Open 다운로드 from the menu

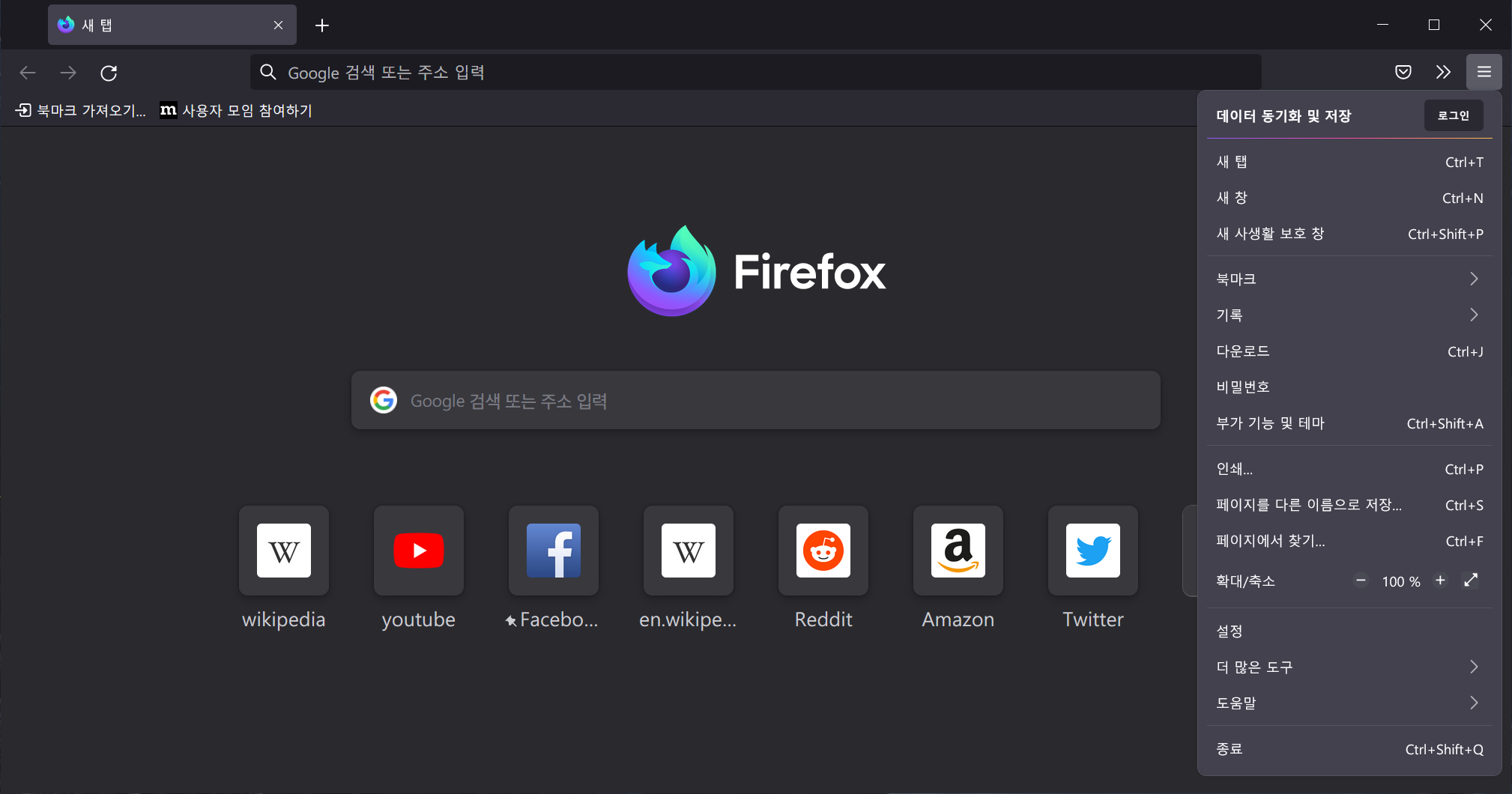pyautogui.click(x=1349, y=351)
